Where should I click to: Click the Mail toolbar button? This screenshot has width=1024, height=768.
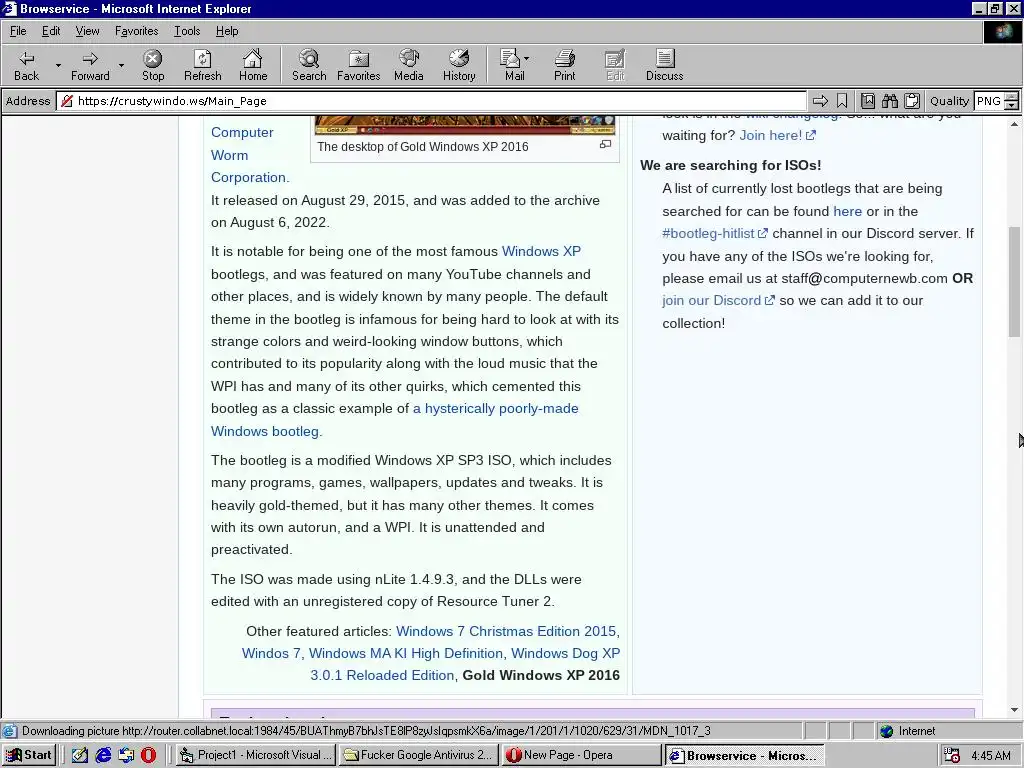[x=514, y=65]
